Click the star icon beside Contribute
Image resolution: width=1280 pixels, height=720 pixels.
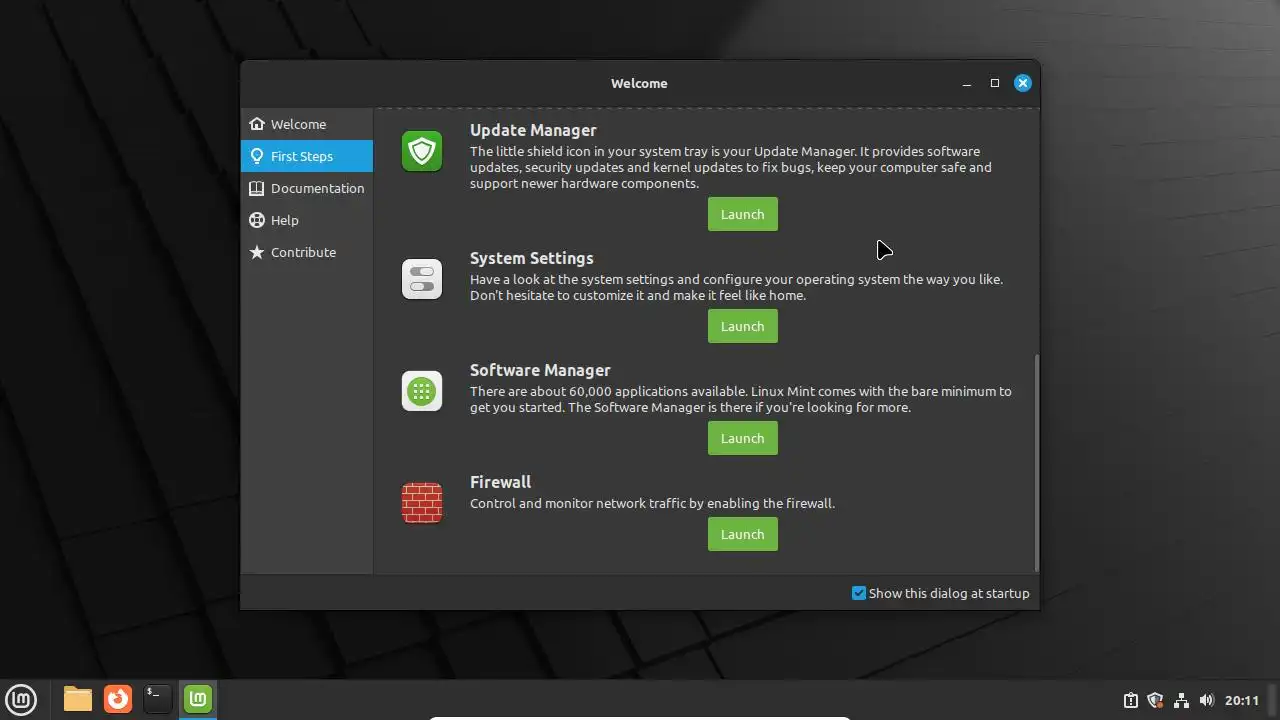(257, 252)
